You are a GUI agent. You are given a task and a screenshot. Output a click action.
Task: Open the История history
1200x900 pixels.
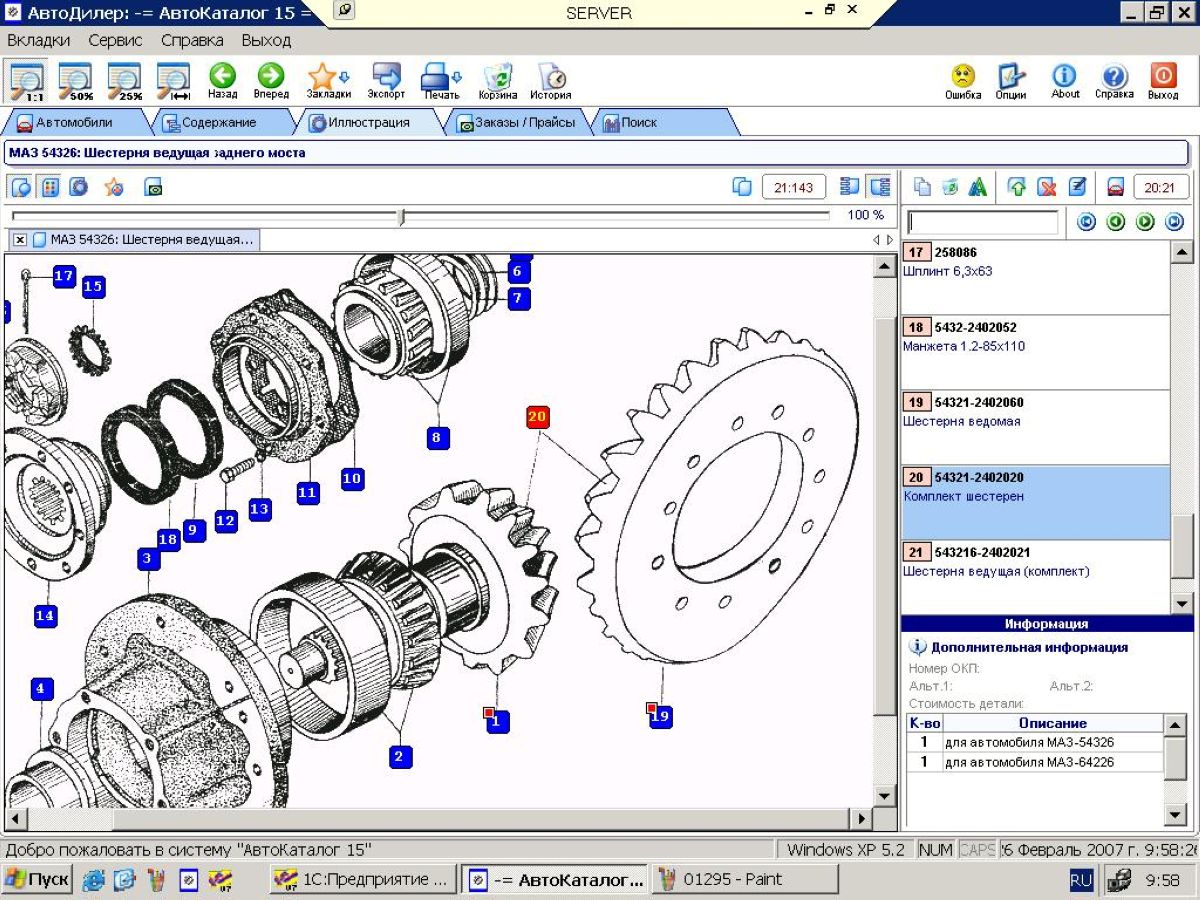[x=551, y=81]
